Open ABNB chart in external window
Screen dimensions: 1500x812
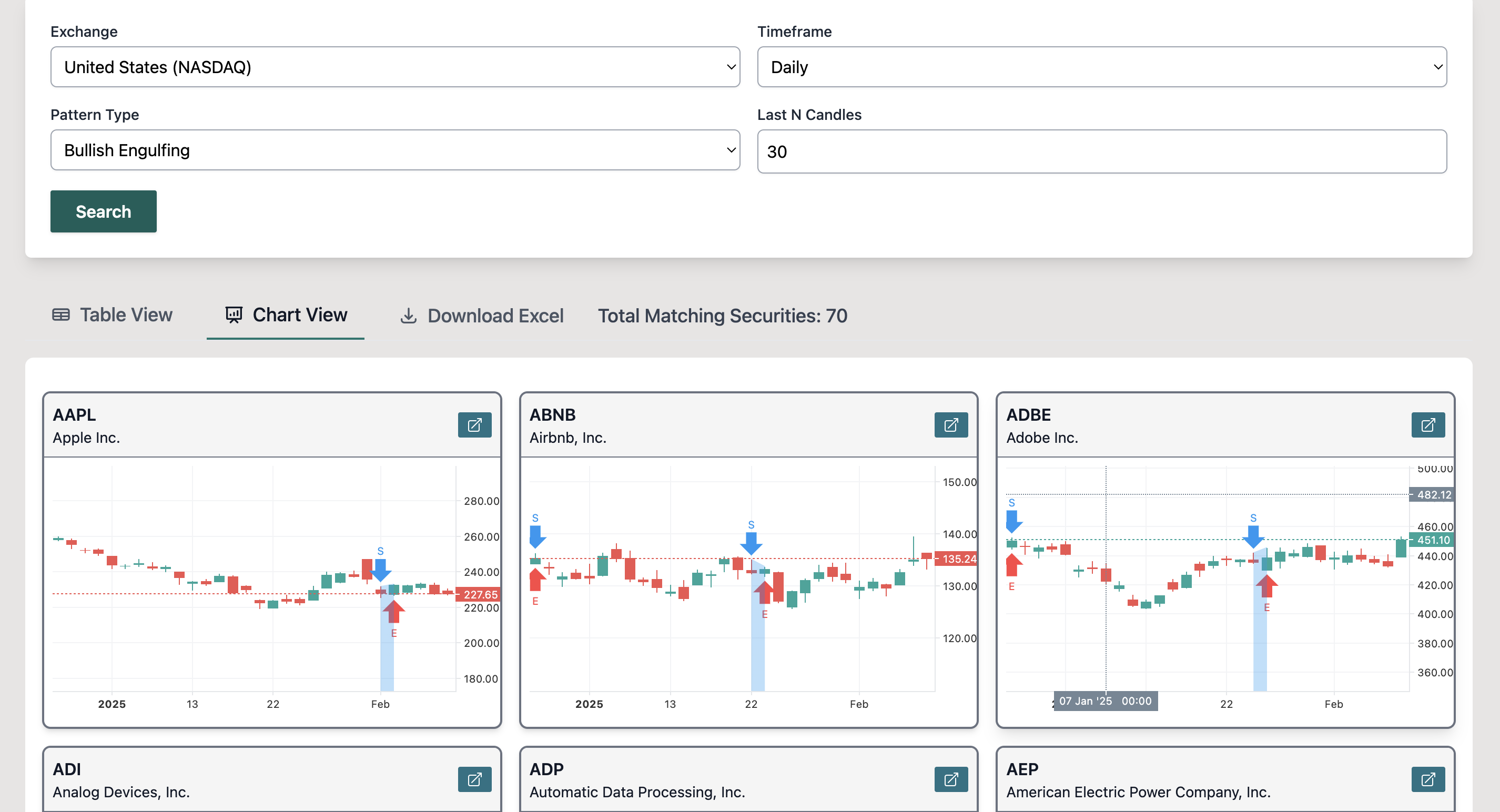(x=951, y=425)
